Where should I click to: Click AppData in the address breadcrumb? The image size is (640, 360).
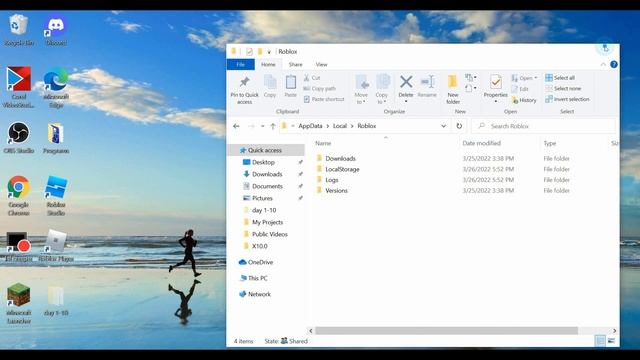click(x=310, y=126)
